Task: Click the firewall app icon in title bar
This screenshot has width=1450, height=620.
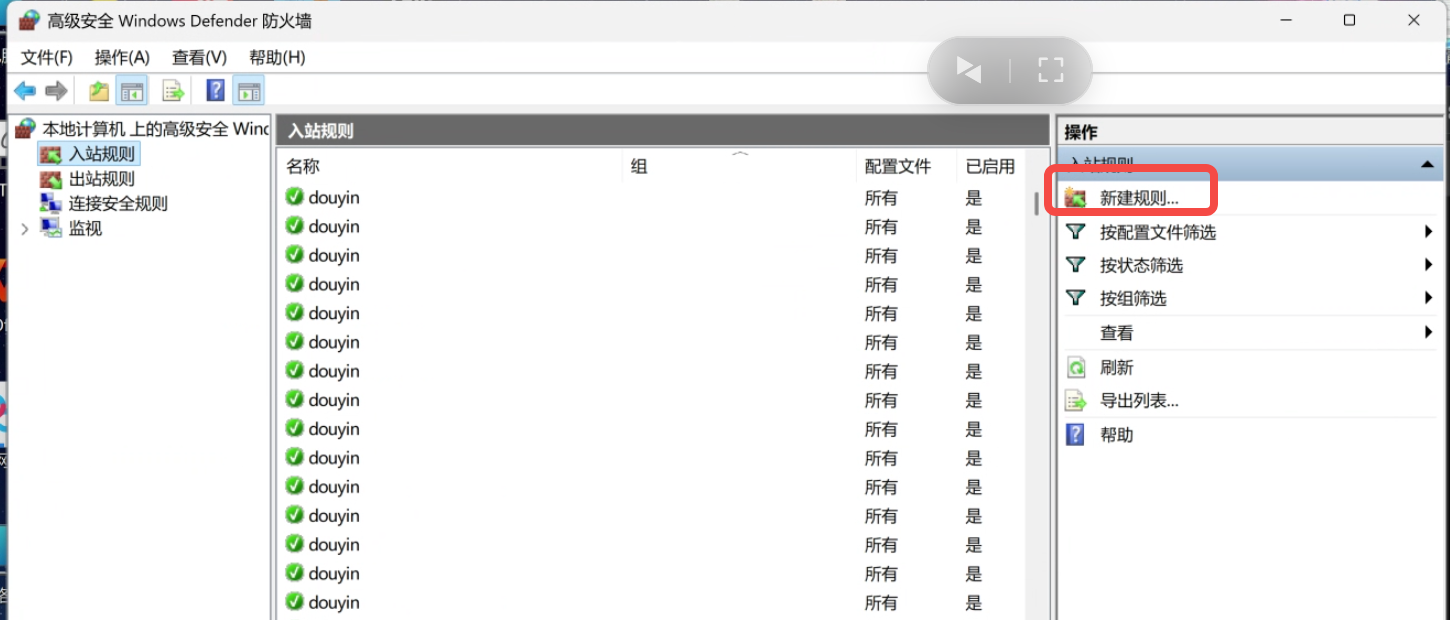Action: (29, 20)
